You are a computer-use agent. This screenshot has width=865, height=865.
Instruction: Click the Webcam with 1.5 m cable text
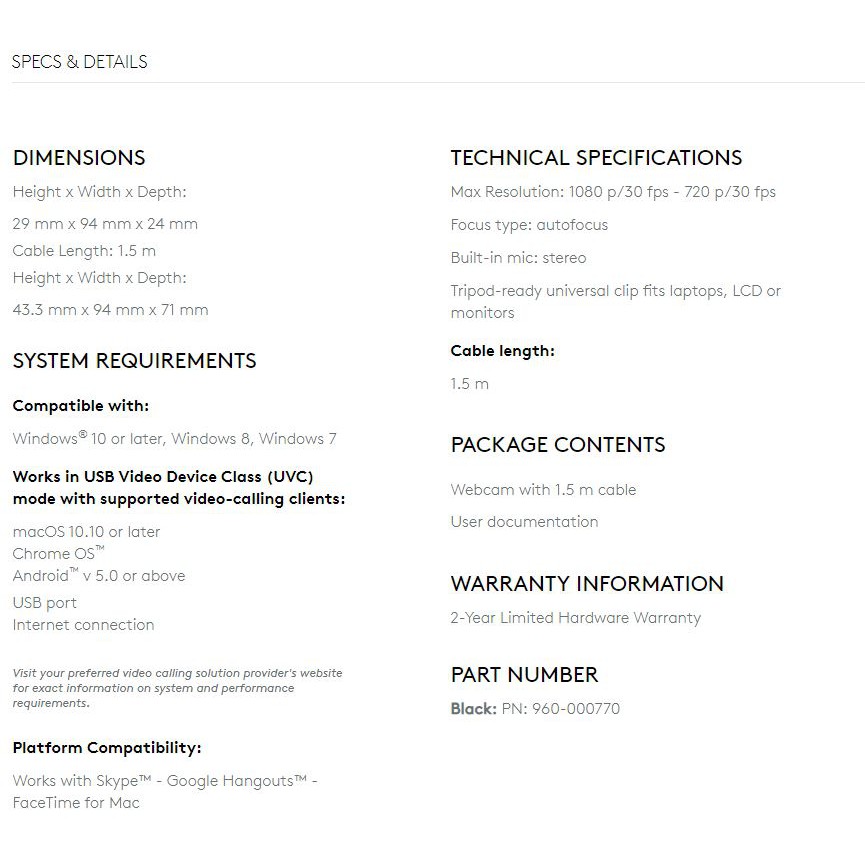[543, 490]
